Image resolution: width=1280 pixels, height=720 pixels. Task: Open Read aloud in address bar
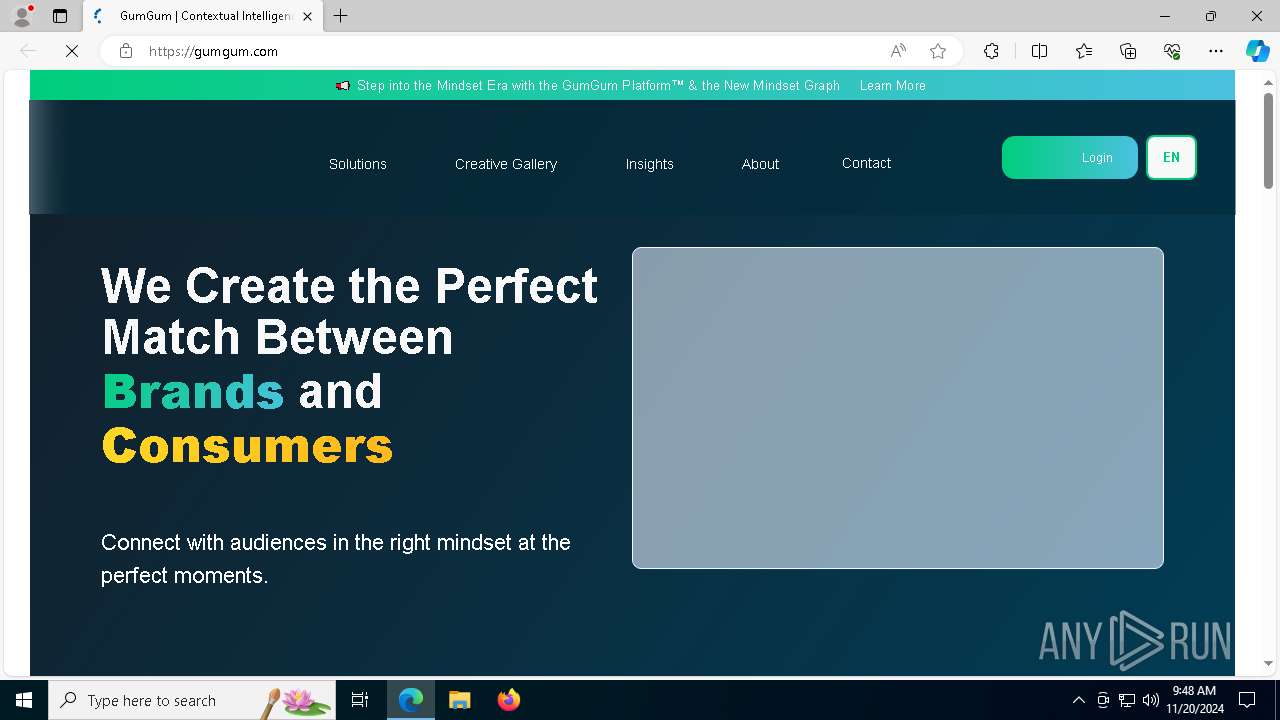(898, 51)
